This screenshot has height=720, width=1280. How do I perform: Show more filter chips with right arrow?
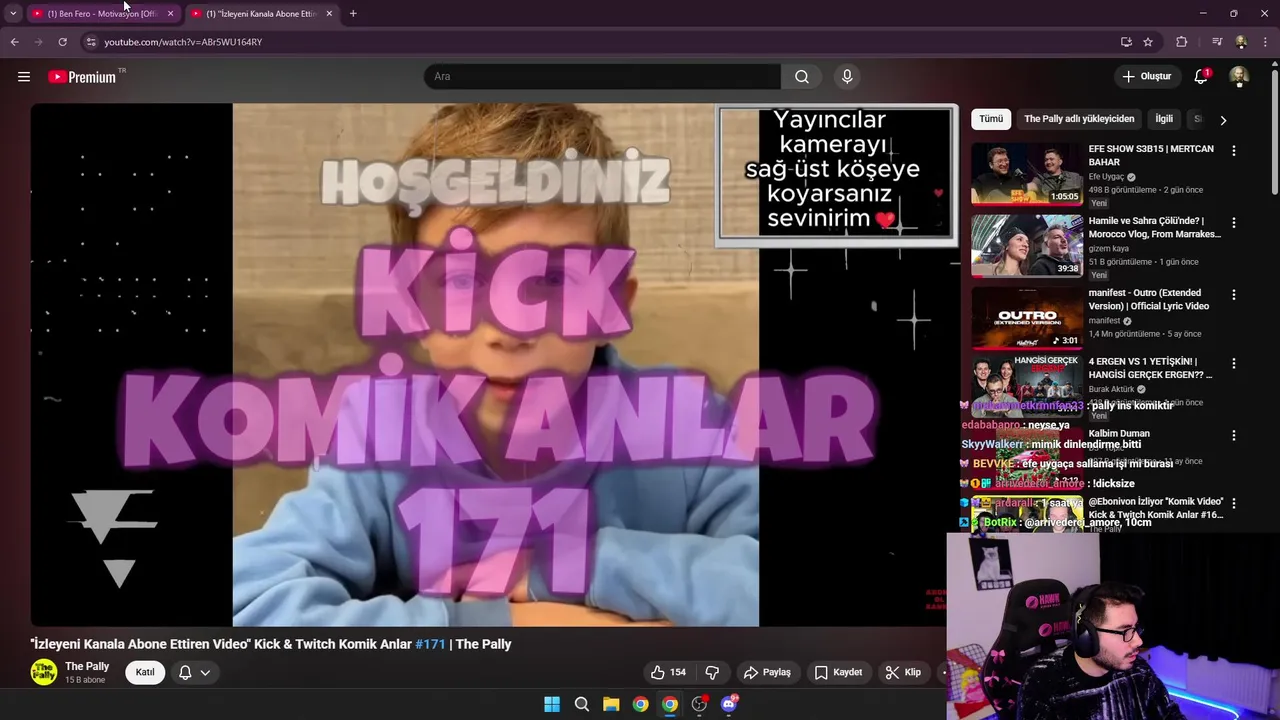(x=1222, y=120)
